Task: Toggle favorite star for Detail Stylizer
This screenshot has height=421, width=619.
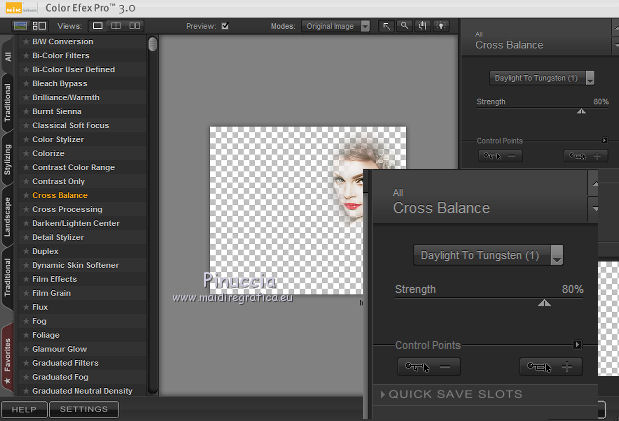Action: (x=26, y=237)
